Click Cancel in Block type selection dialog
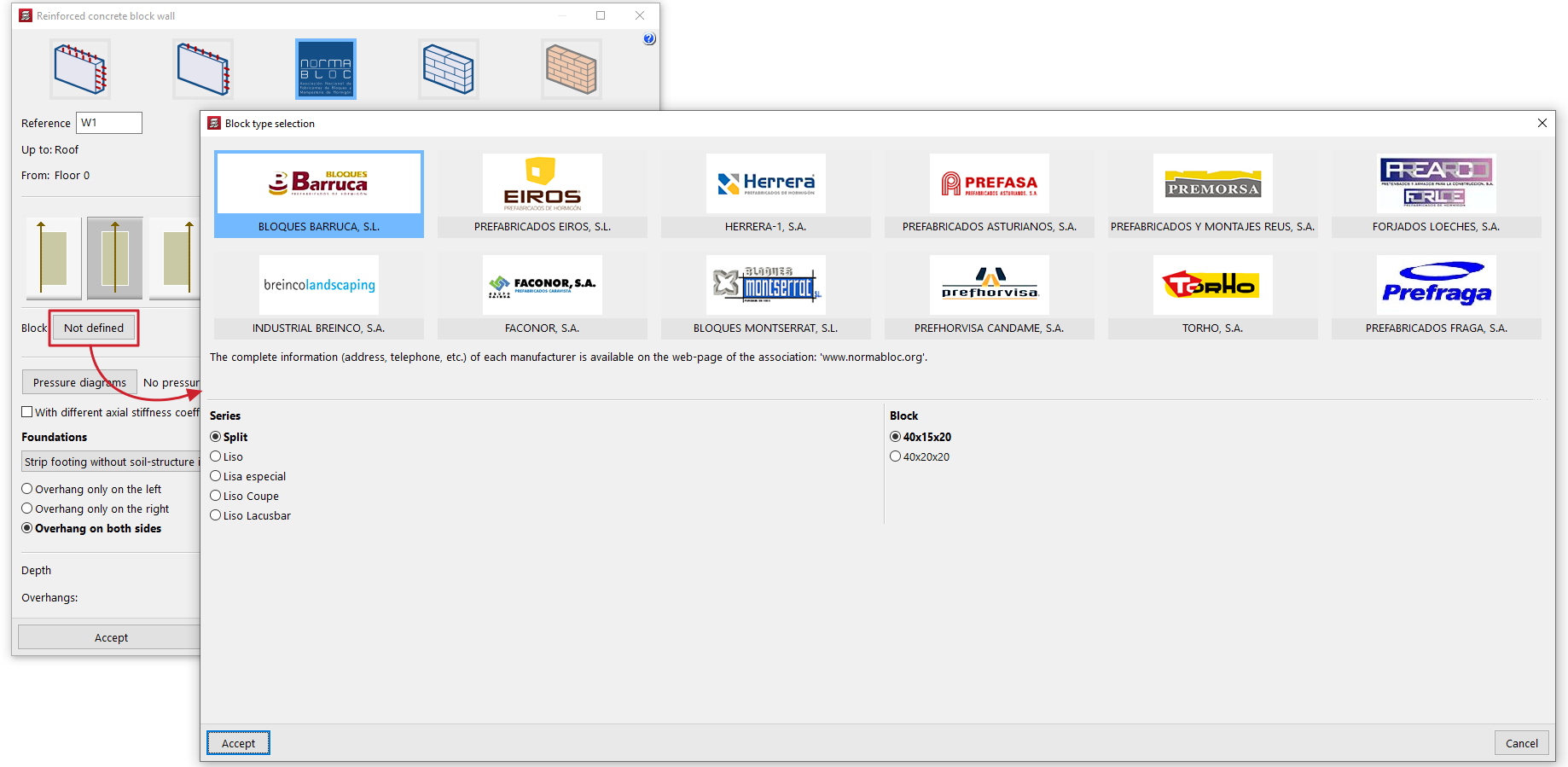Image resolution: width=1568 pixels, height=767 pixels. coord(1521,743)
